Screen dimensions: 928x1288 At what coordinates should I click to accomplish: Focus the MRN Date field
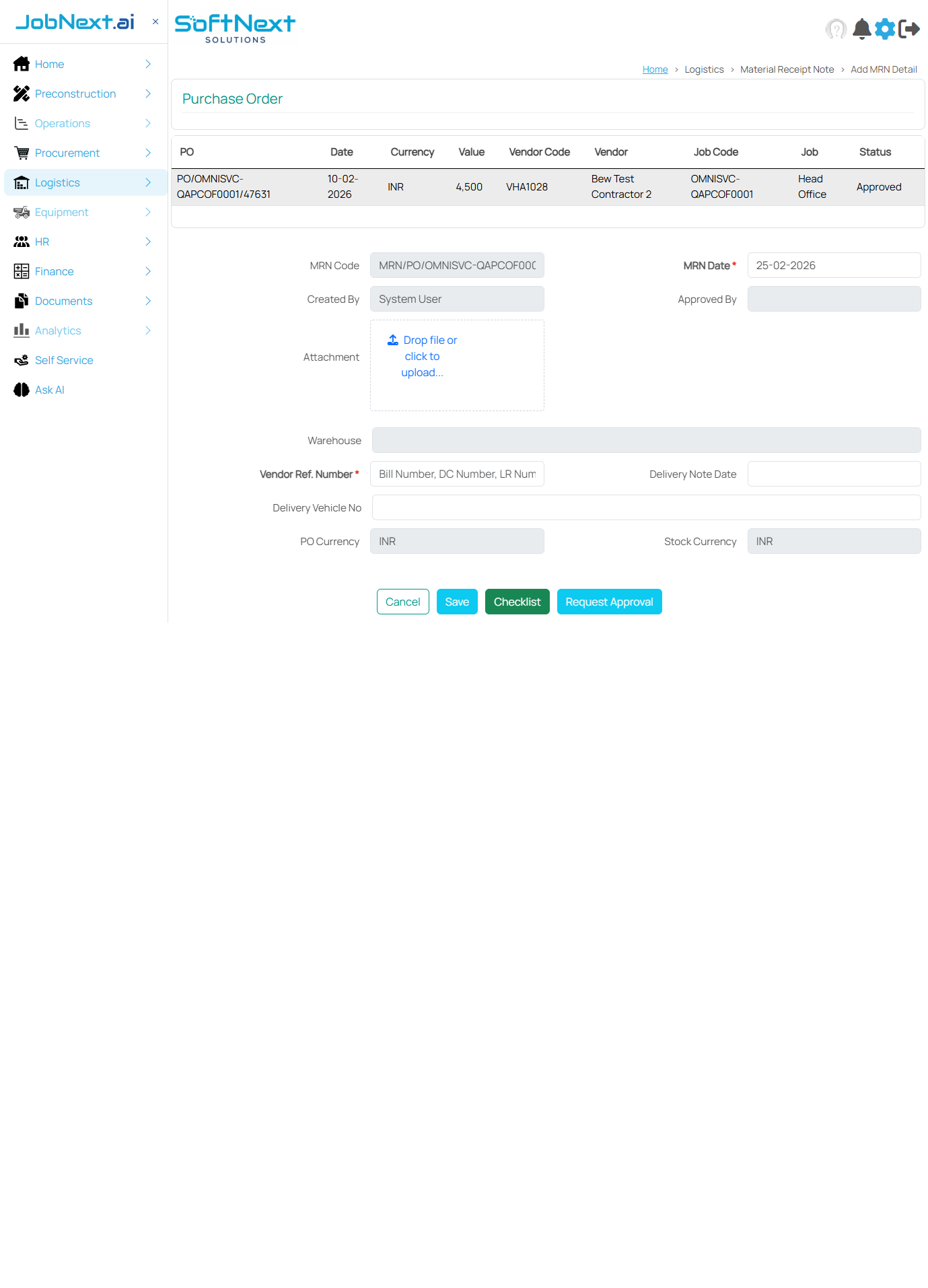pos(834,265)
